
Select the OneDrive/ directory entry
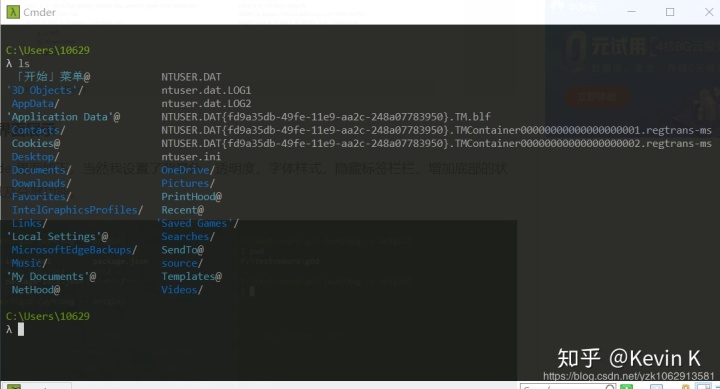point(188,170)
